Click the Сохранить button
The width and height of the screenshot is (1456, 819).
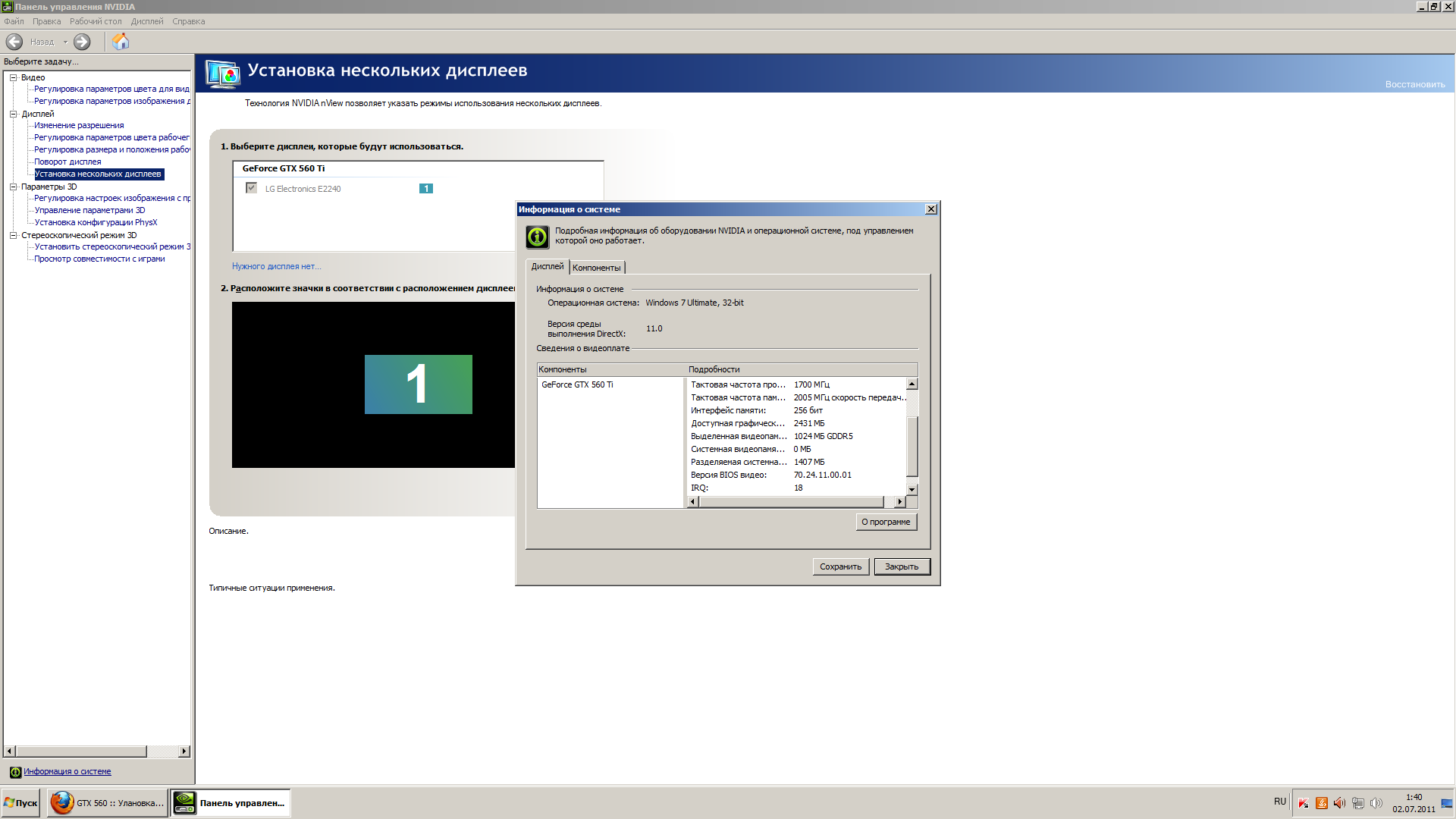tap(840, 566)
